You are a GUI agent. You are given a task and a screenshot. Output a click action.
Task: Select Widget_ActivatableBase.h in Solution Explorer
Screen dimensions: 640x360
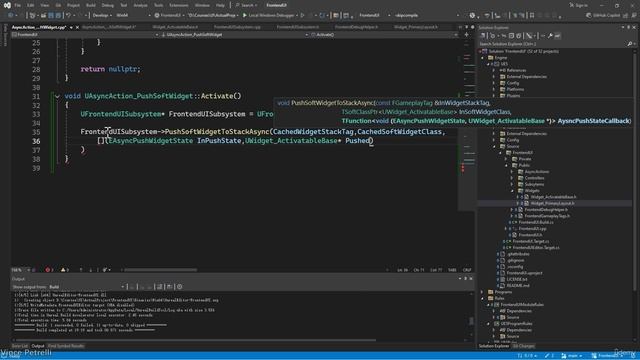(x=553, y=197)
